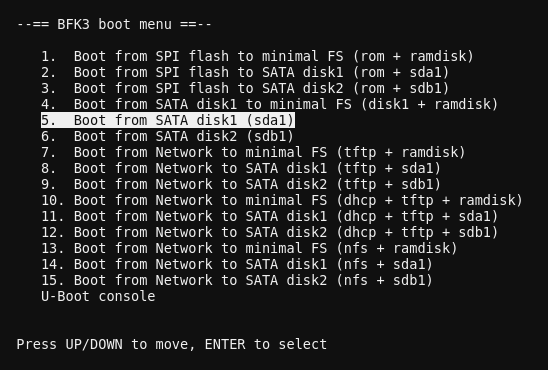The height and width of the screenshot is (370, 548).
Task: Choose entry 15 Network nfs + sdb1
Action: pyautogui.click(x=237, y=281)
